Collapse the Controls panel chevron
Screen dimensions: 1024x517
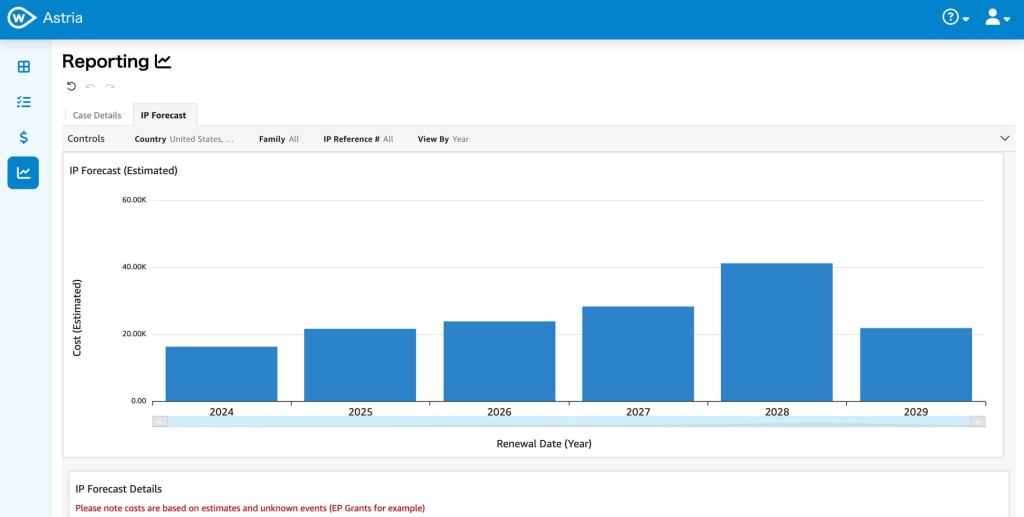[1005, 139]
